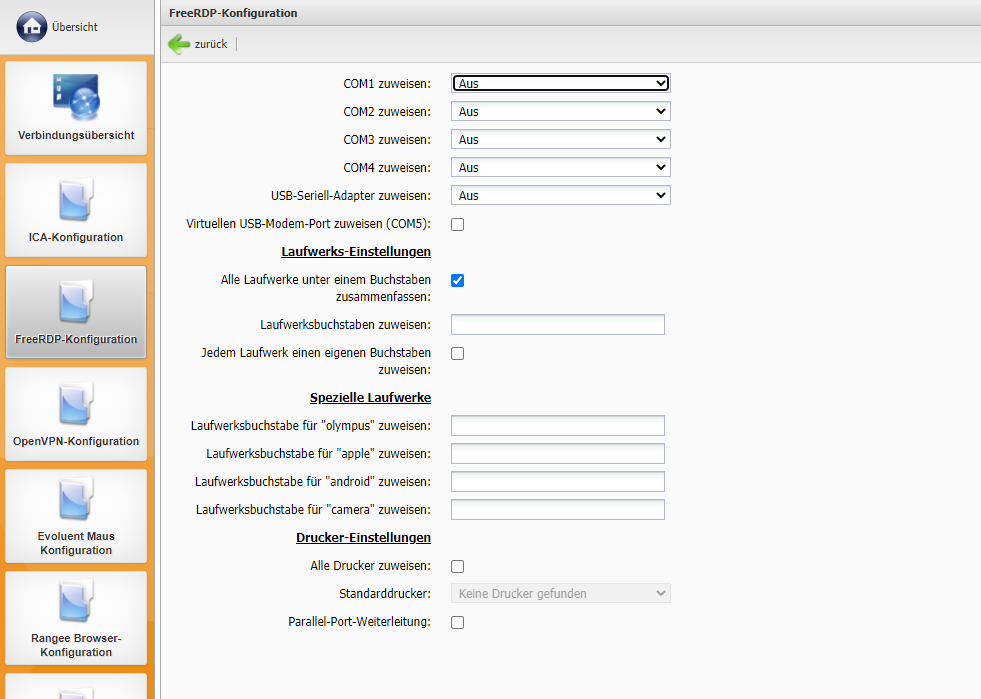Enable Virtuellen USB-Modem-Port (COM5) checkbox

(457, 225)
